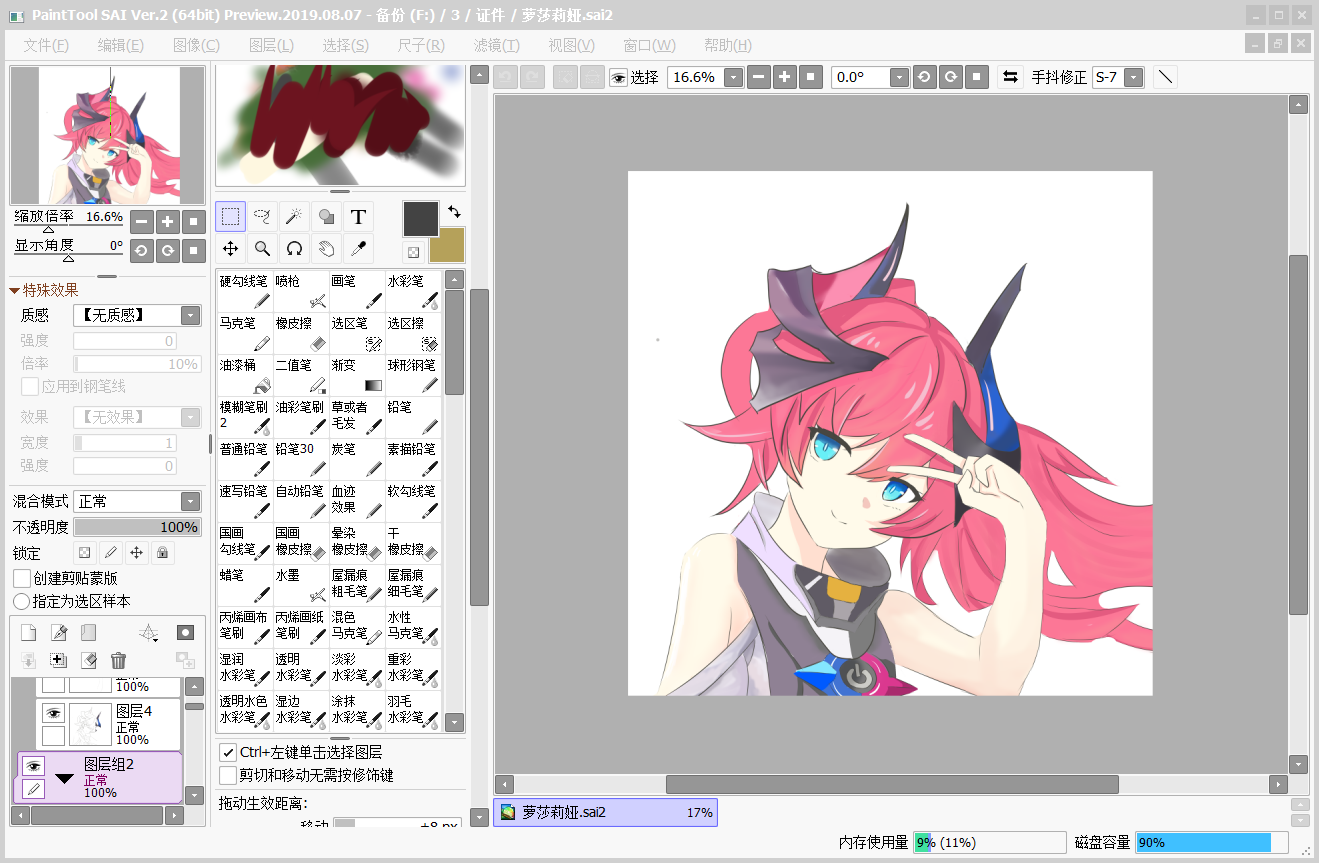Select the lasso selection tool

point(262,216)
